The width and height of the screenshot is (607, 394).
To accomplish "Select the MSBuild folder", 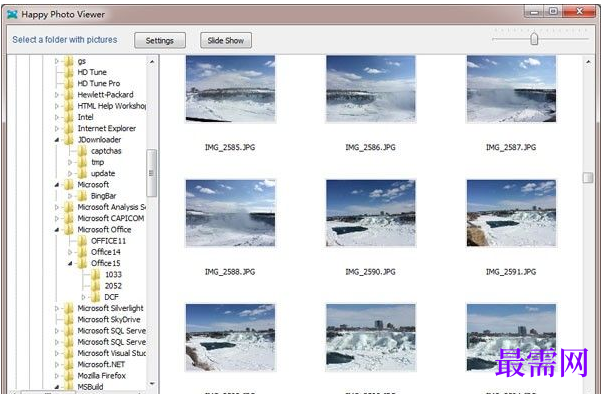I will 90,387.
